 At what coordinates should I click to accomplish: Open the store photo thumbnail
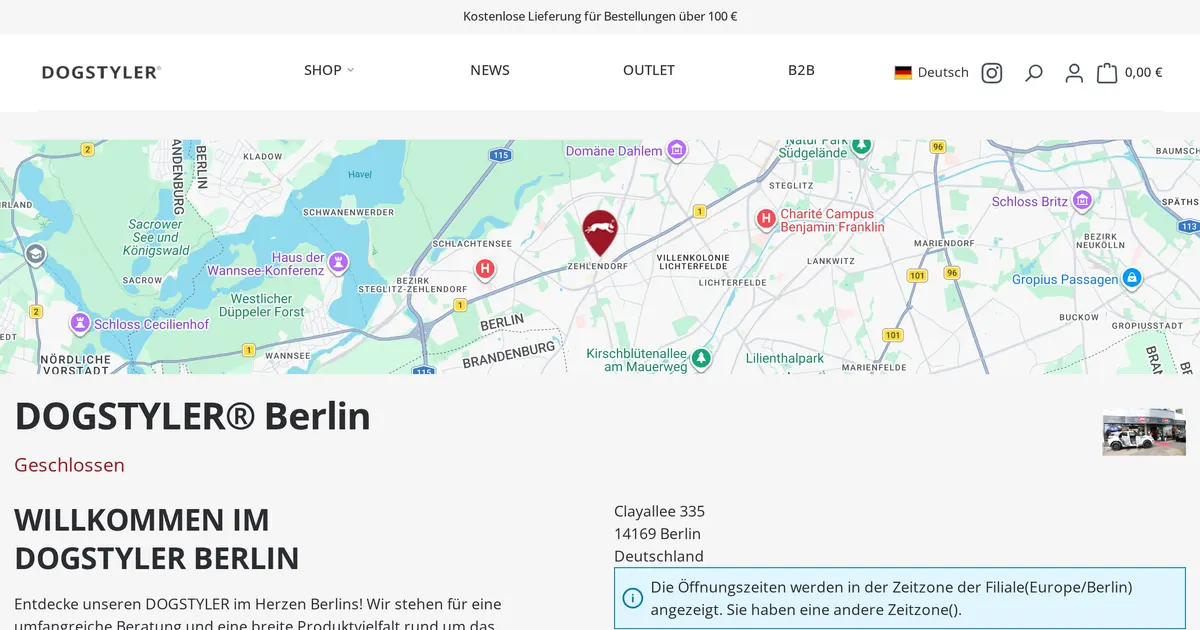coord(1144,432)
